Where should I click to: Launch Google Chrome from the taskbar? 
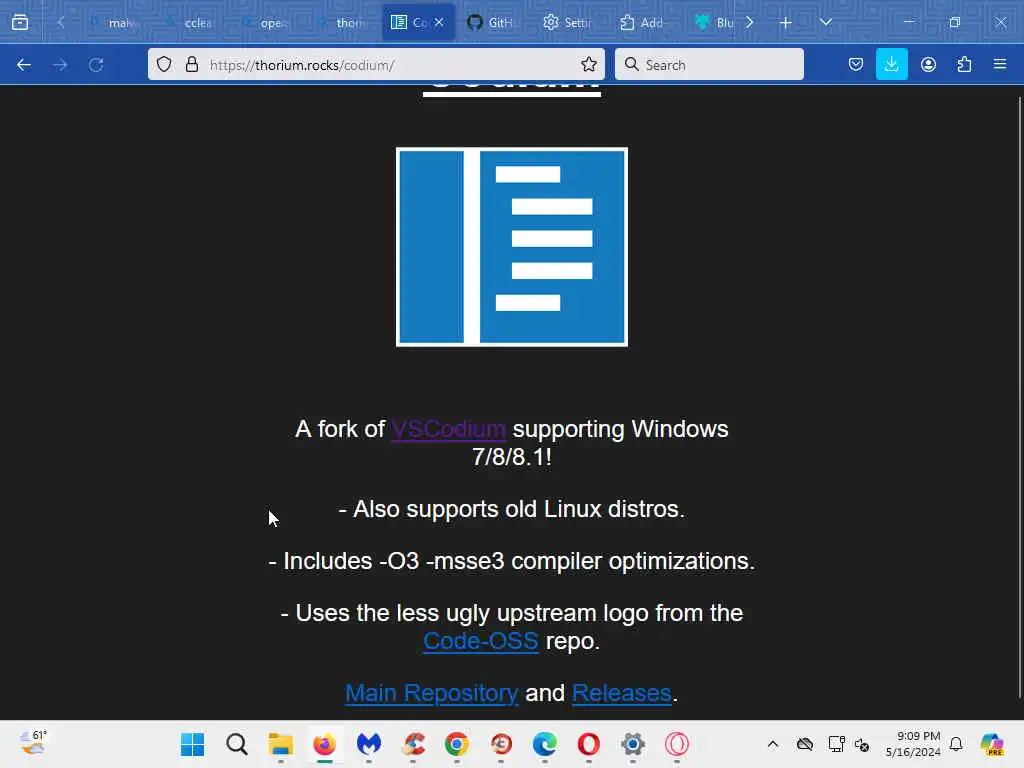[456, 744]
